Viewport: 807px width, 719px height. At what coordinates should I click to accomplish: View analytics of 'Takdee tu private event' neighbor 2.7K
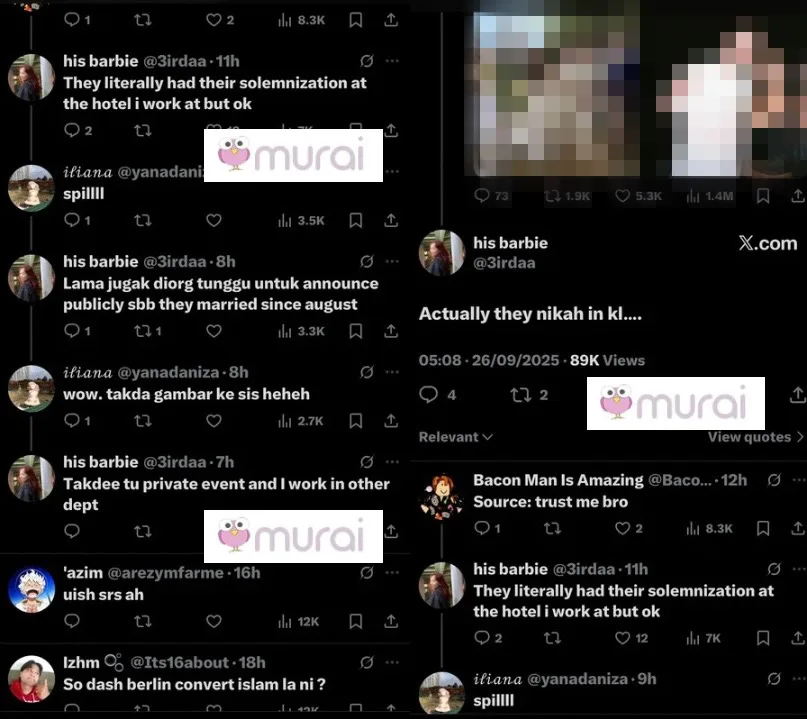tap(301, 421)
